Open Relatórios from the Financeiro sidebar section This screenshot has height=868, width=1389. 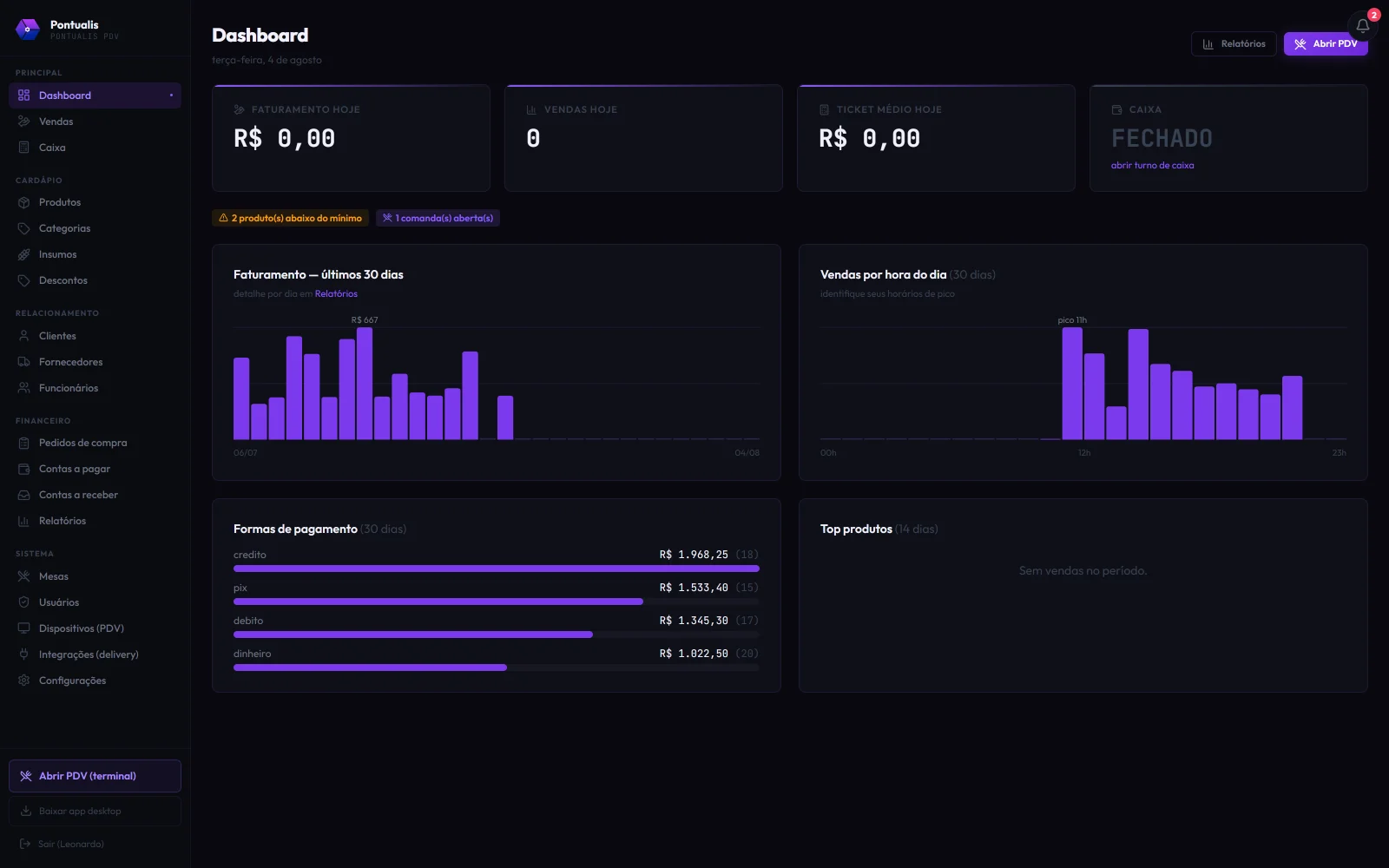click(x=95, y=521)
